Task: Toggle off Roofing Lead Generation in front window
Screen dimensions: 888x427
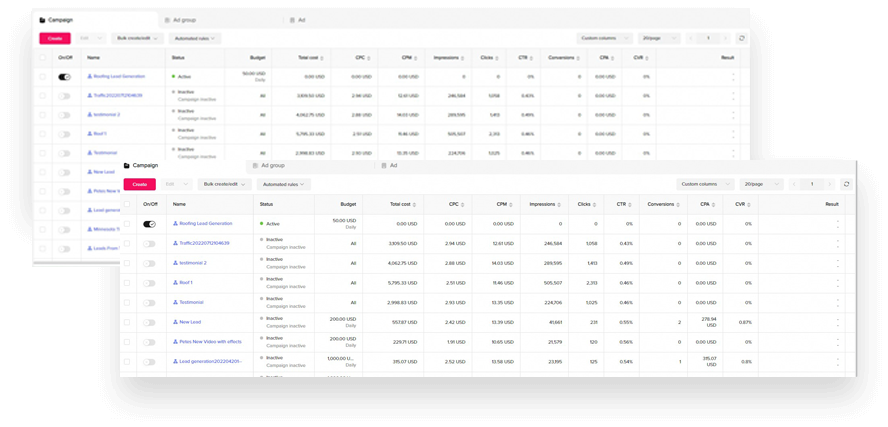Action: [x=149, y=224]
